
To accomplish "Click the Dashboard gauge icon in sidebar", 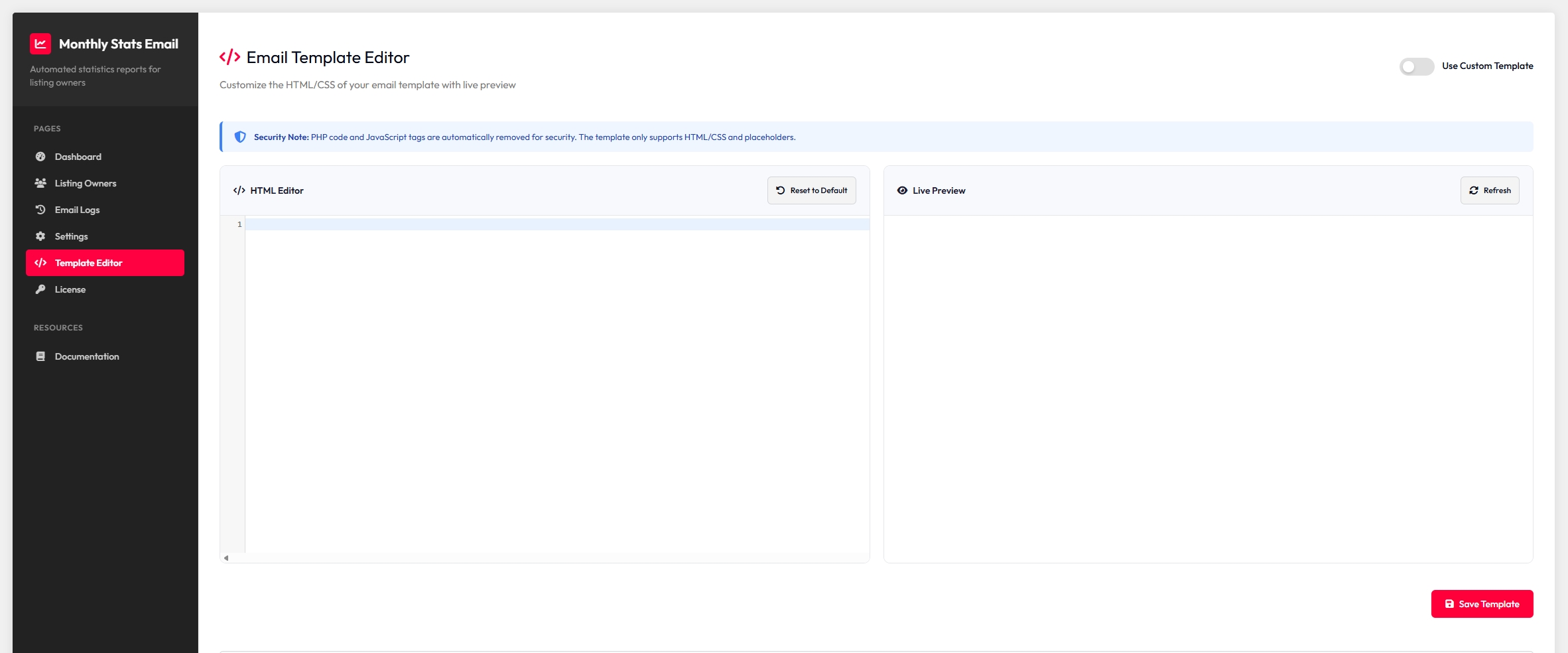I will coord(40,157).
